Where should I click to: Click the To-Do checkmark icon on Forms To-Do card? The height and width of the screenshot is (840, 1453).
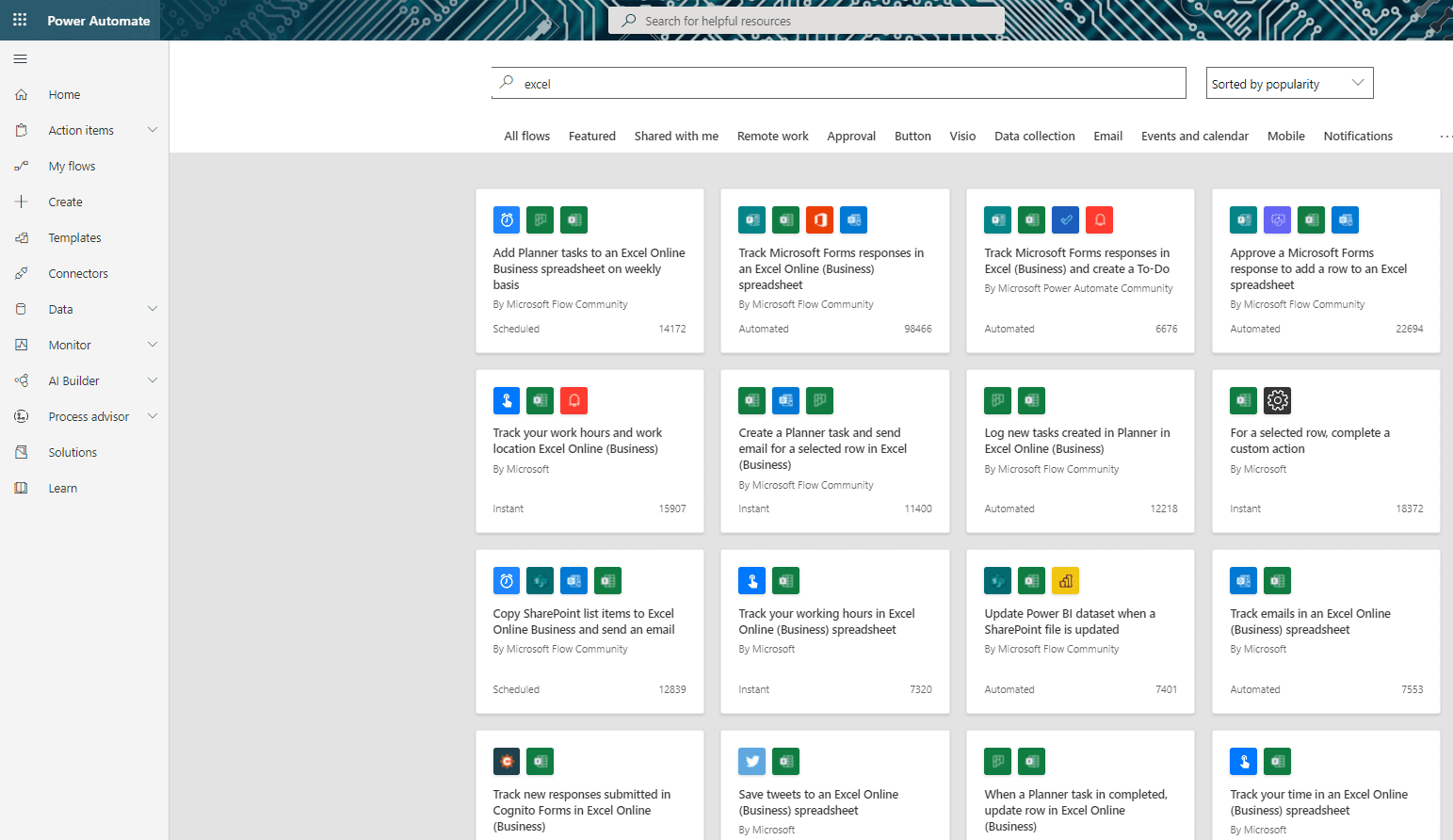tap(1066, 220)
